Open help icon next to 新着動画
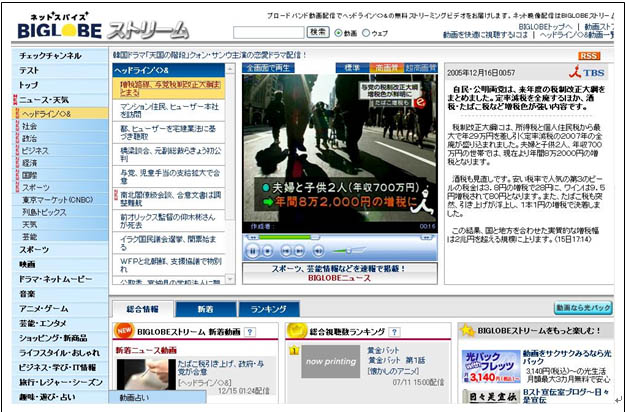 tap(250, 332)
